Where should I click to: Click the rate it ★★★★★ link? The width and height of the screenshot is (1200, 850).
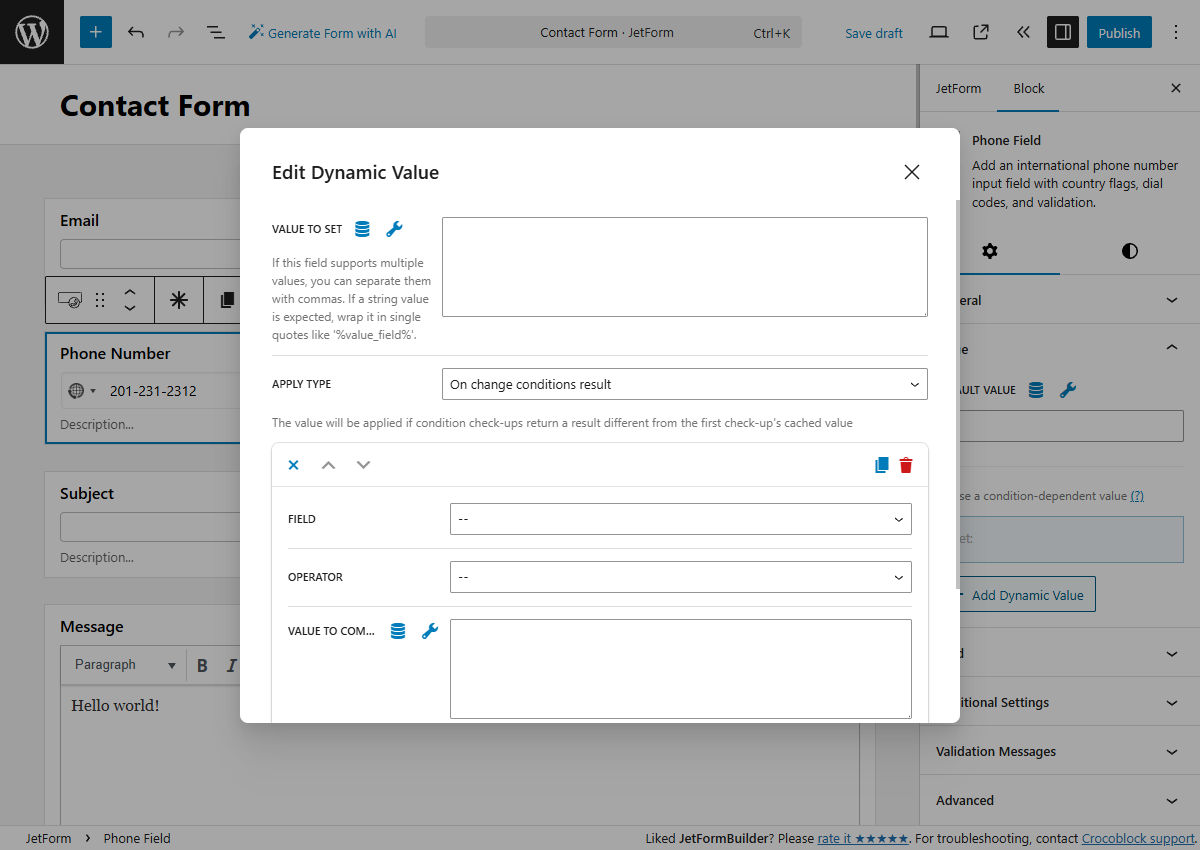pos(863,838)
